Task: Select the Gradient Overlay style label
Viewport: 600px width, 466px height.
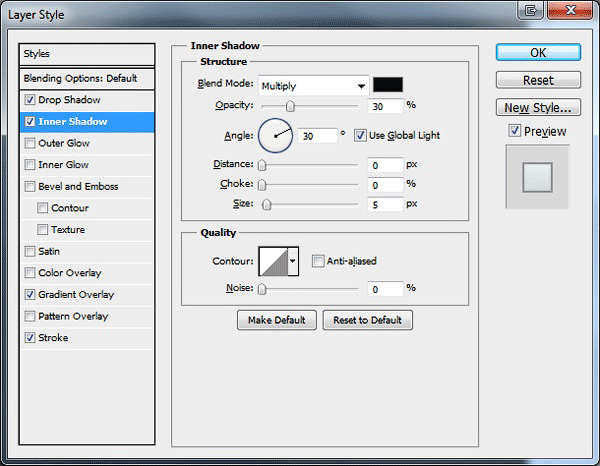Action: point(76,295)
